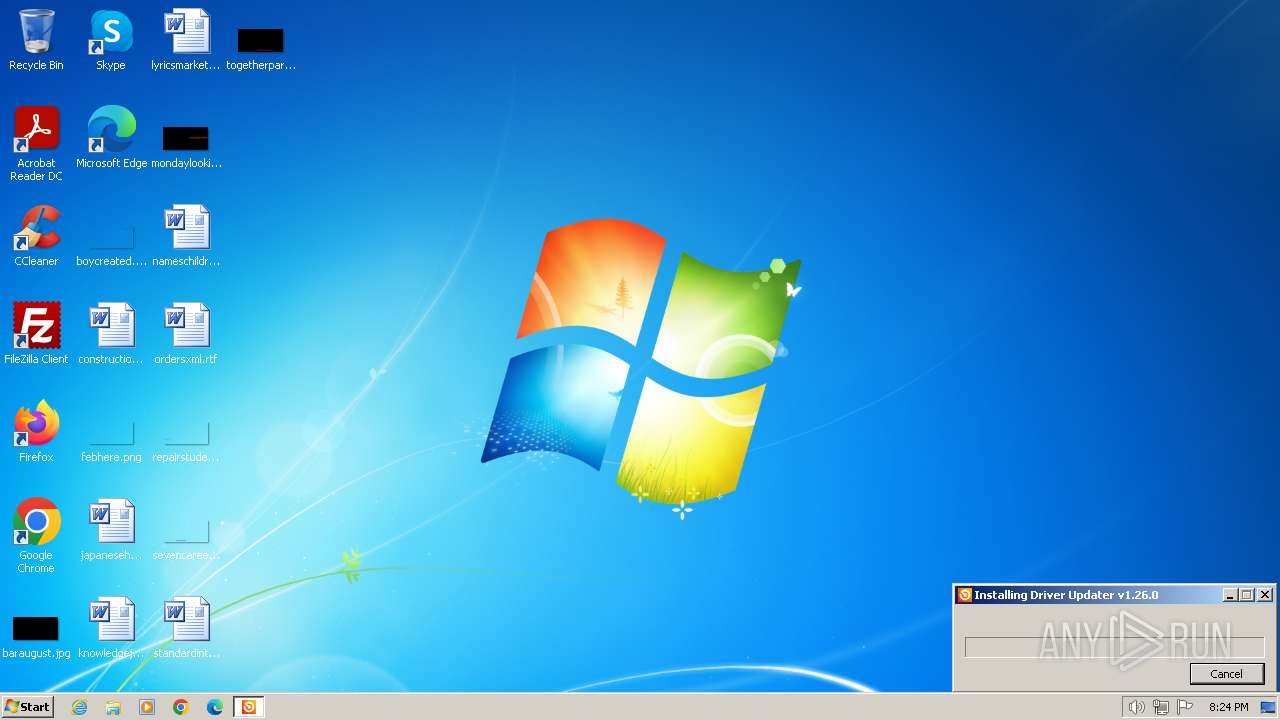
Task: Launch Skype from desktop shortcut
Action: 111,40
